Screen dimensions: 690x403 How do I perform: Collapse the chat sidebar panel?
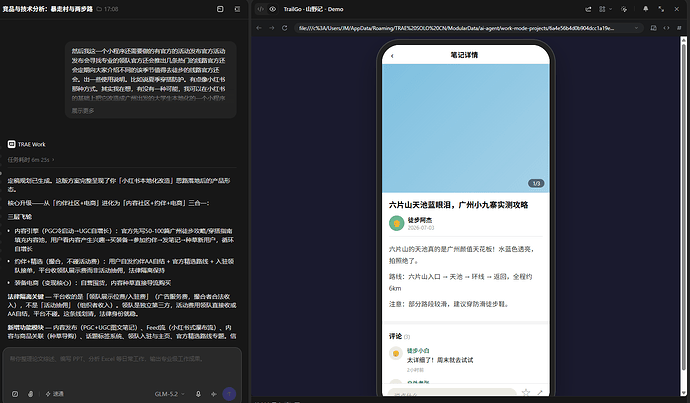[x=237, y=9]
